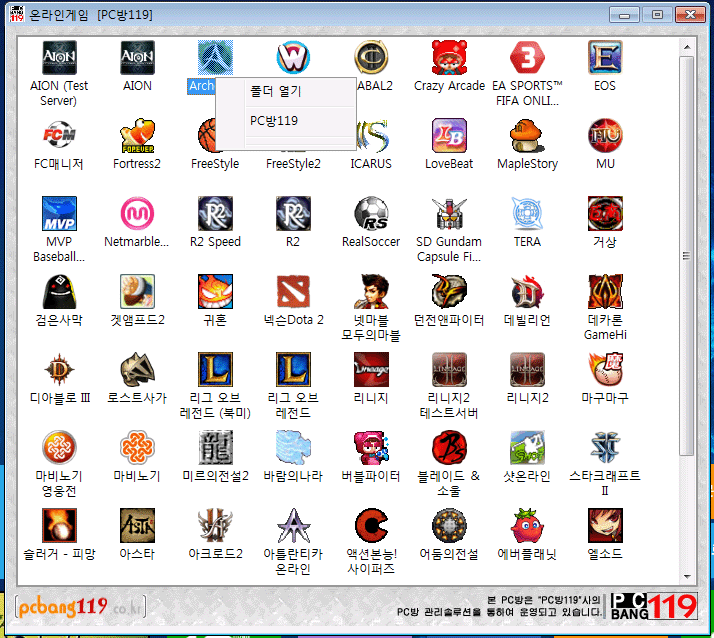Open the RealSoccer icon

pyautogui.click(x=371, y=214)
